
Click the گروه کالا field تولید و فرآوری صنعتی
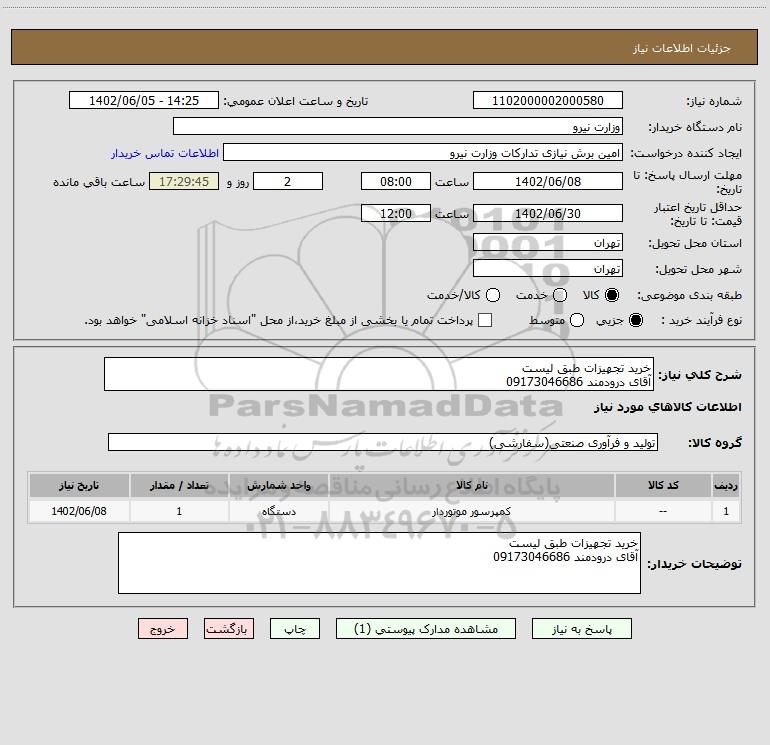click(x=383, y=442)
